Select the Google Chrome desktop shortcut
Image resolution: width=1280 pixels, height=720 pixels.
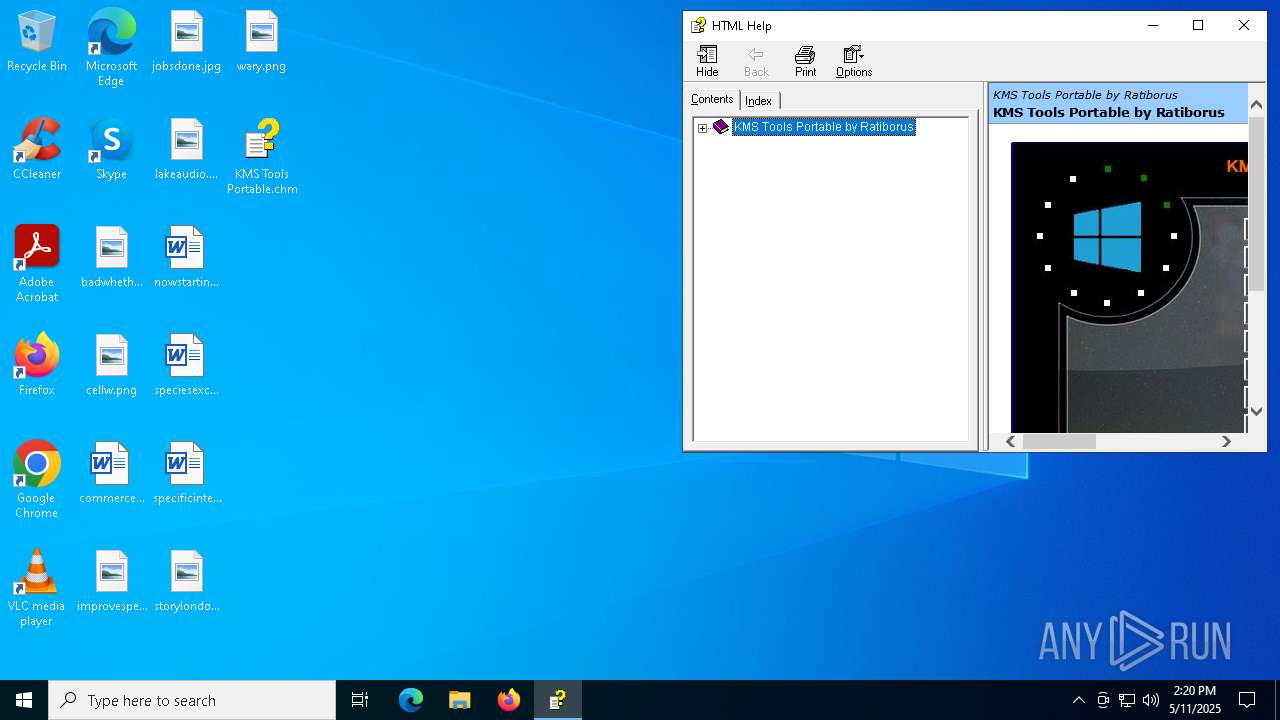point(37,480)
